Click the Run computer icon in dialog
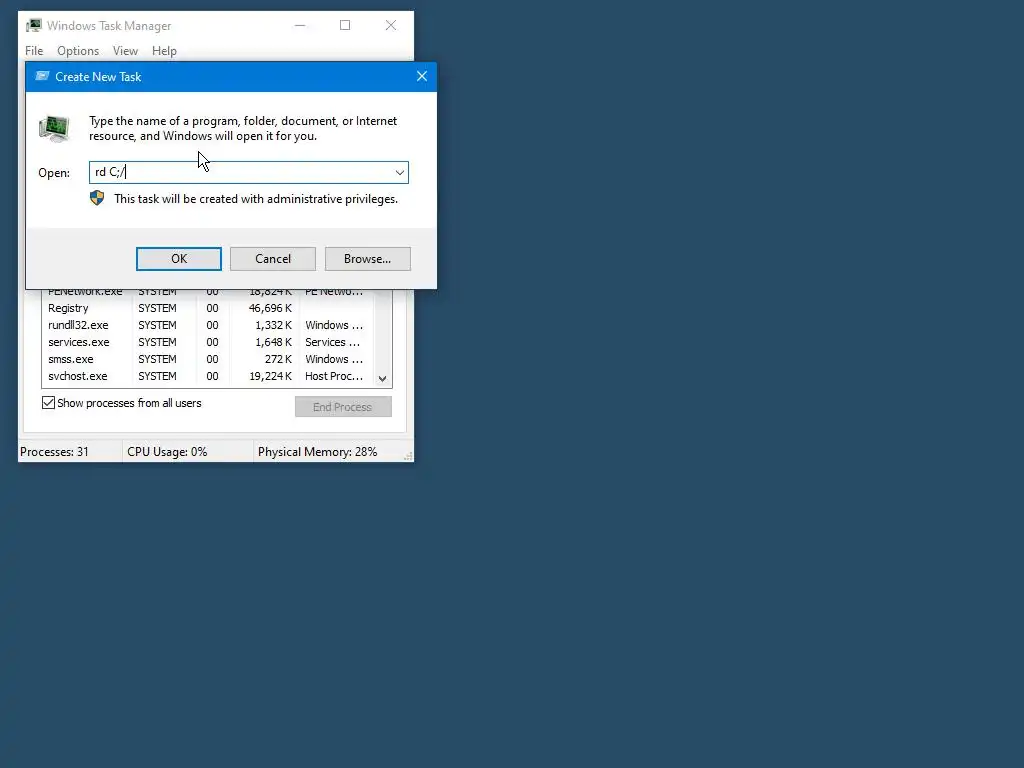 (x=54, y=128)
